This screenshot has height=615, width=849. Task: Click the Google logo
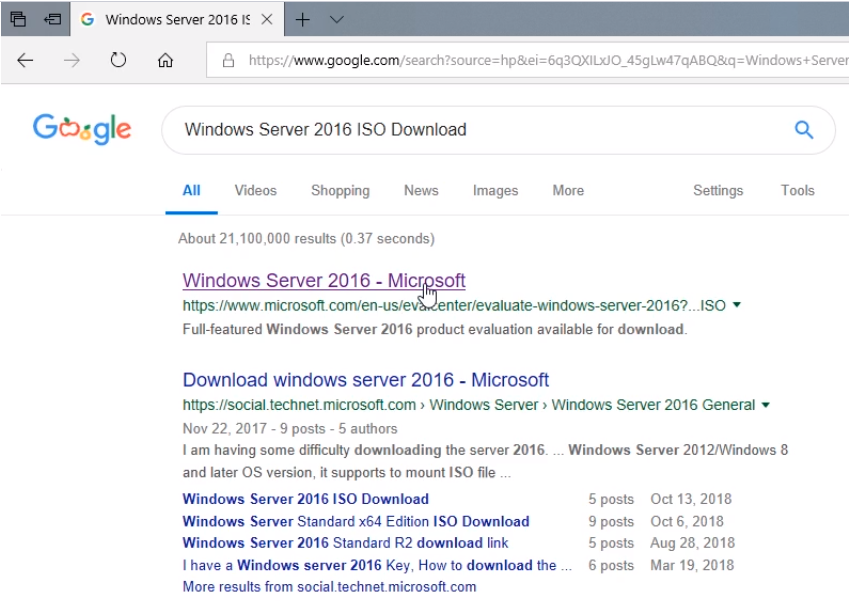click(x=82, y=129)
